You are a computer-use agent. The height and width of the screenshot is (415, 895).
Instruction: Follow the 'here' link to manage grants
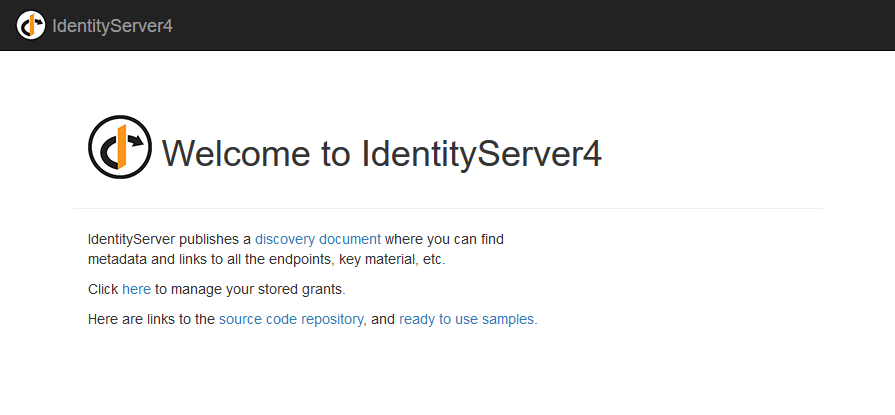(x=136, y=289)
